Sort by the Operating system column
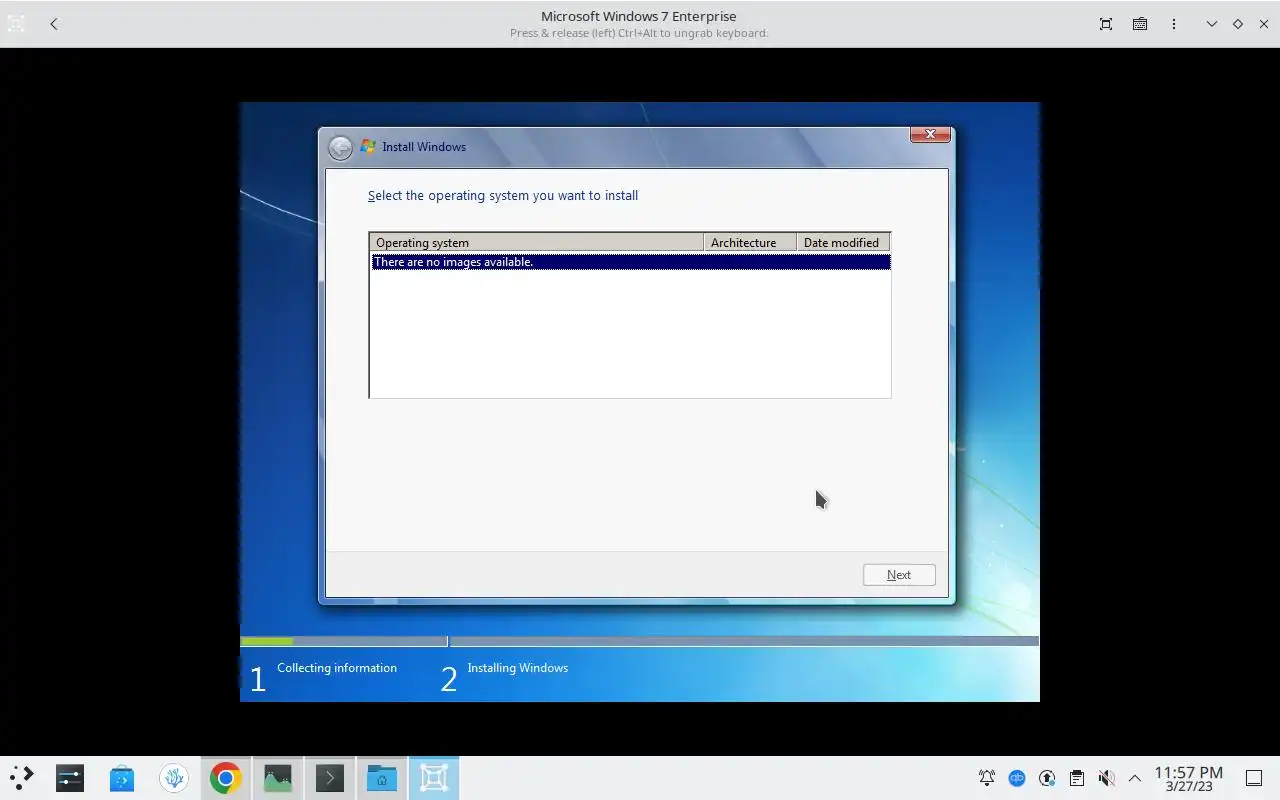Viewport: 1280px width, 800px height. coord(537,242)
